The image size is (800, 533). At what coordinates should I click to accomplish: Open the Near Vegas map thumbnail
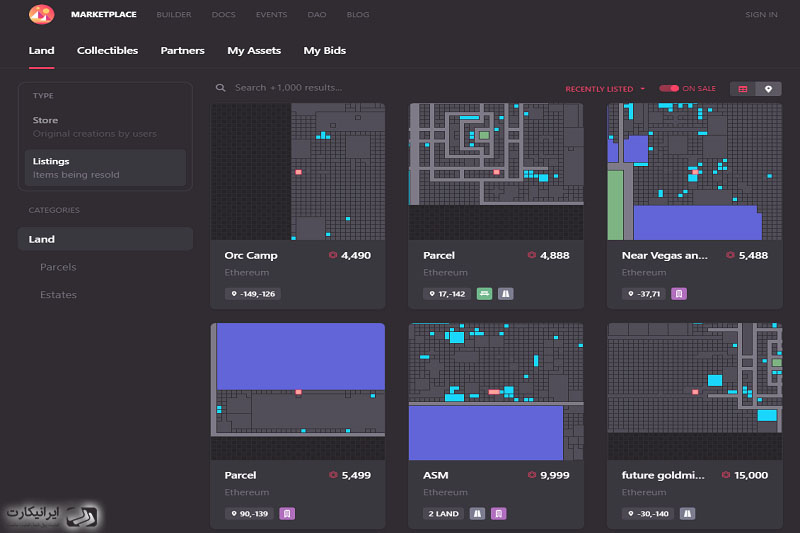[x=694, y=171]
